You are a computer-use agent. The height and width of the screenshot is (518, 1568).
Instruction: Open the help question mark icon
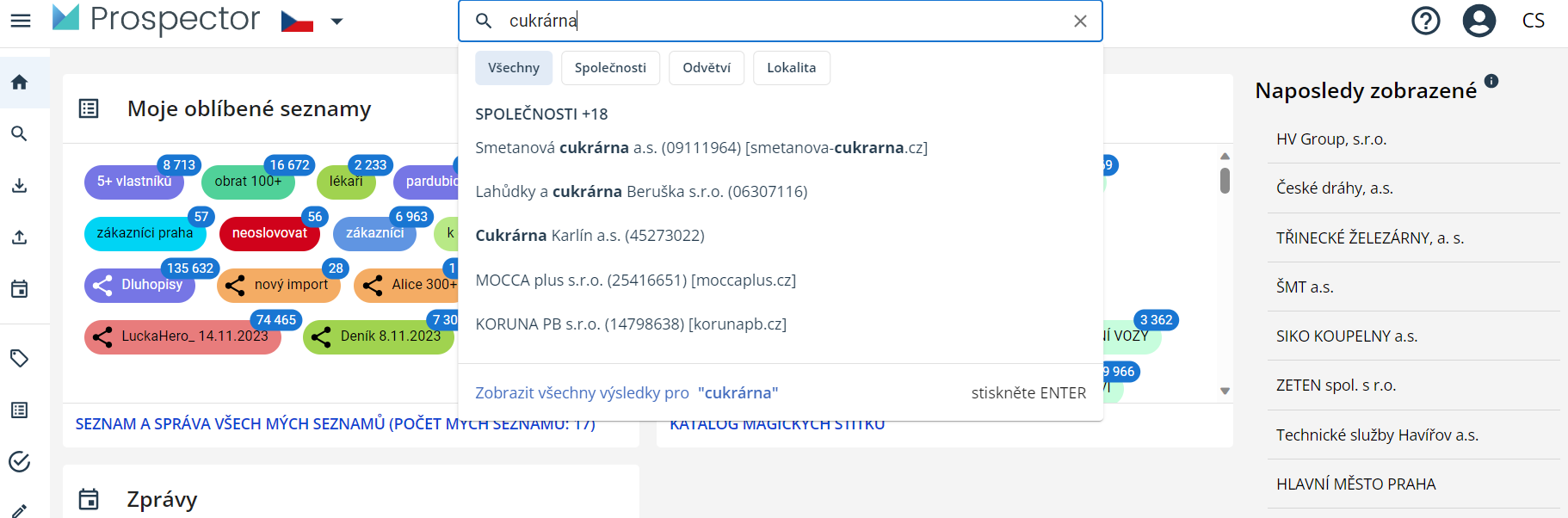(1426, 21)
